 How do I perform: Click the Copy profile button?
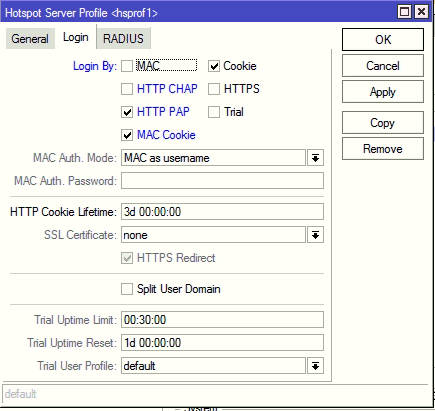click(383, 123)
